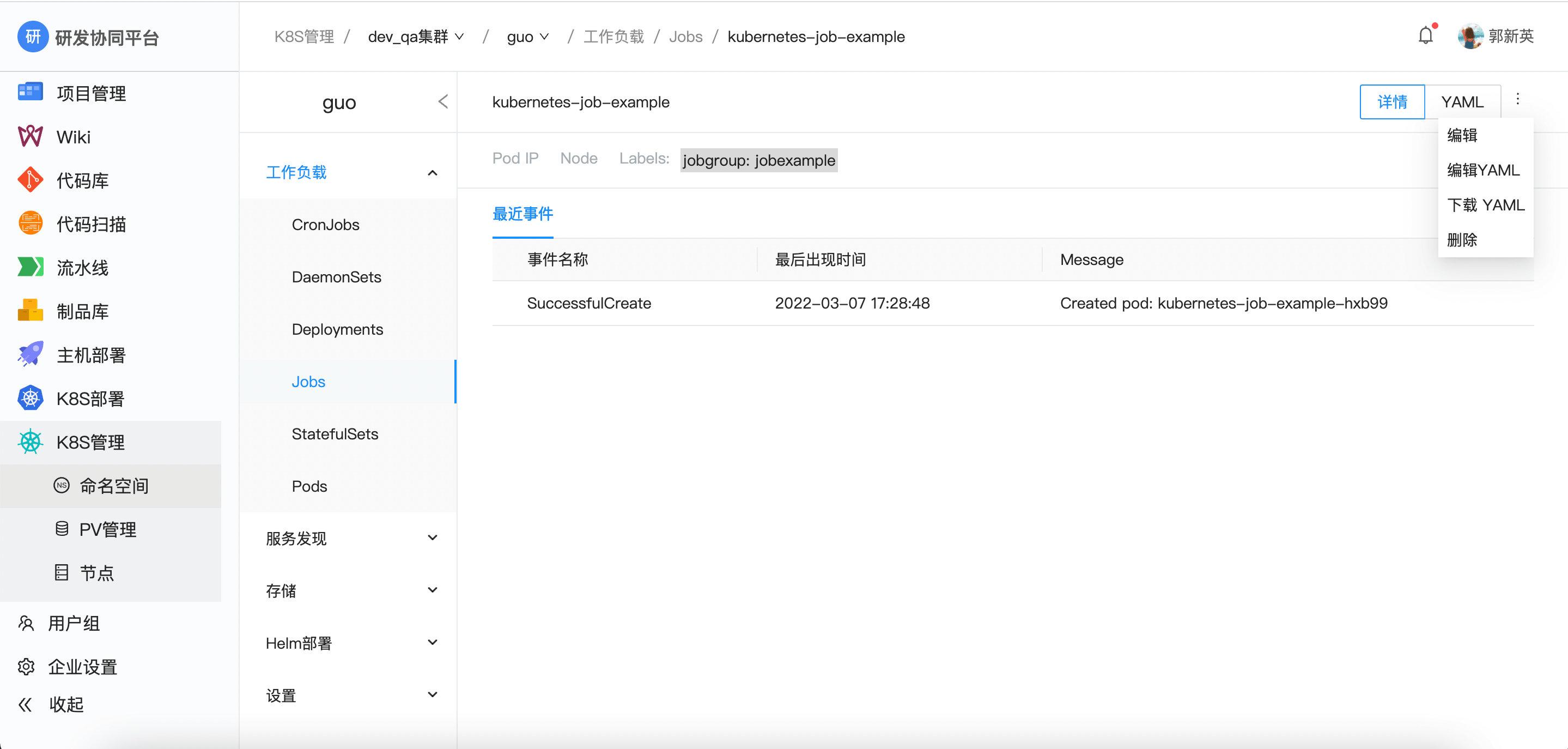Open 流水线 pipeline icon
Viewport: 1568px width, 749px height.
[30, 267]
